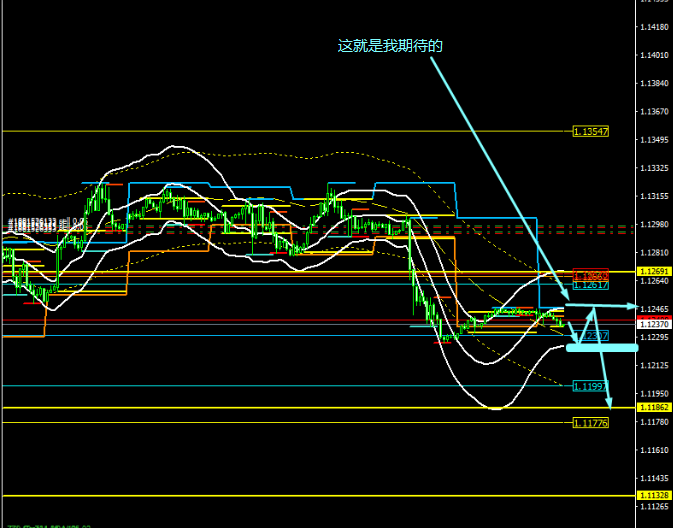The height and width of the screenshot is (528, 673).
Task: Select the 1.11997 teal level label
Action: click(x=590, y=386)
